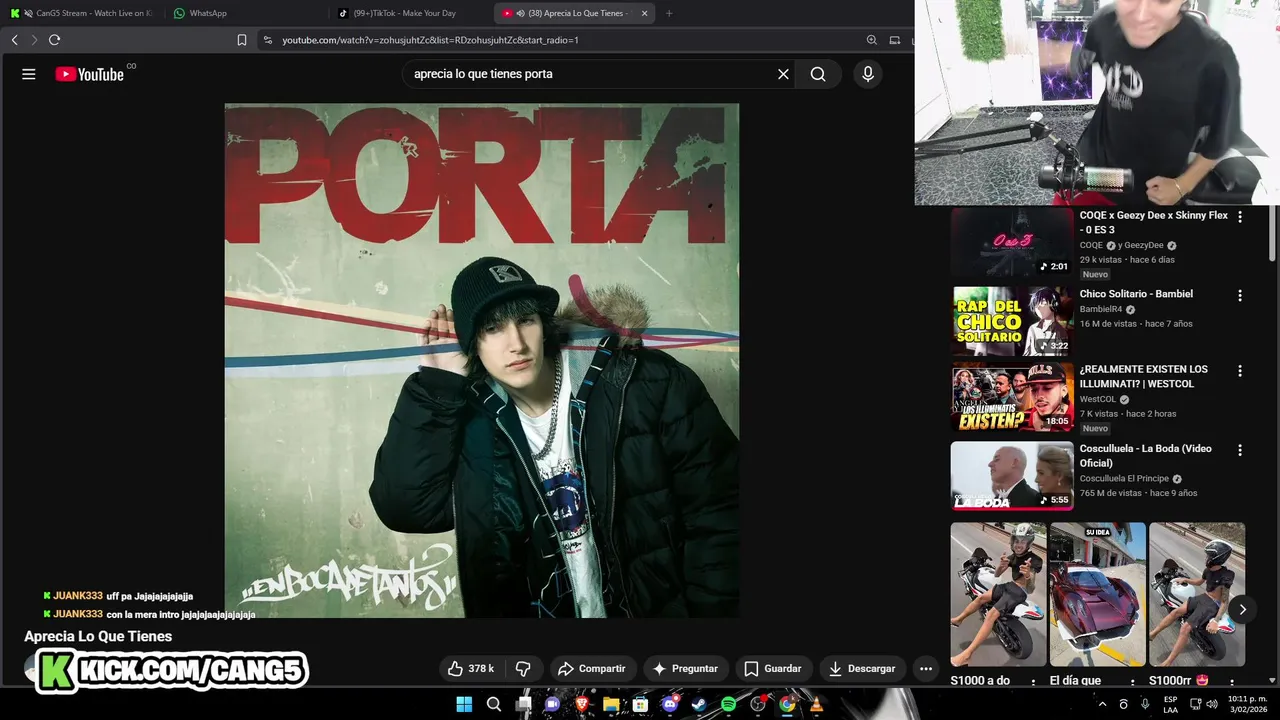1280x720 pixels.
Task: Go forward in browser history
Action: point(33,40)
